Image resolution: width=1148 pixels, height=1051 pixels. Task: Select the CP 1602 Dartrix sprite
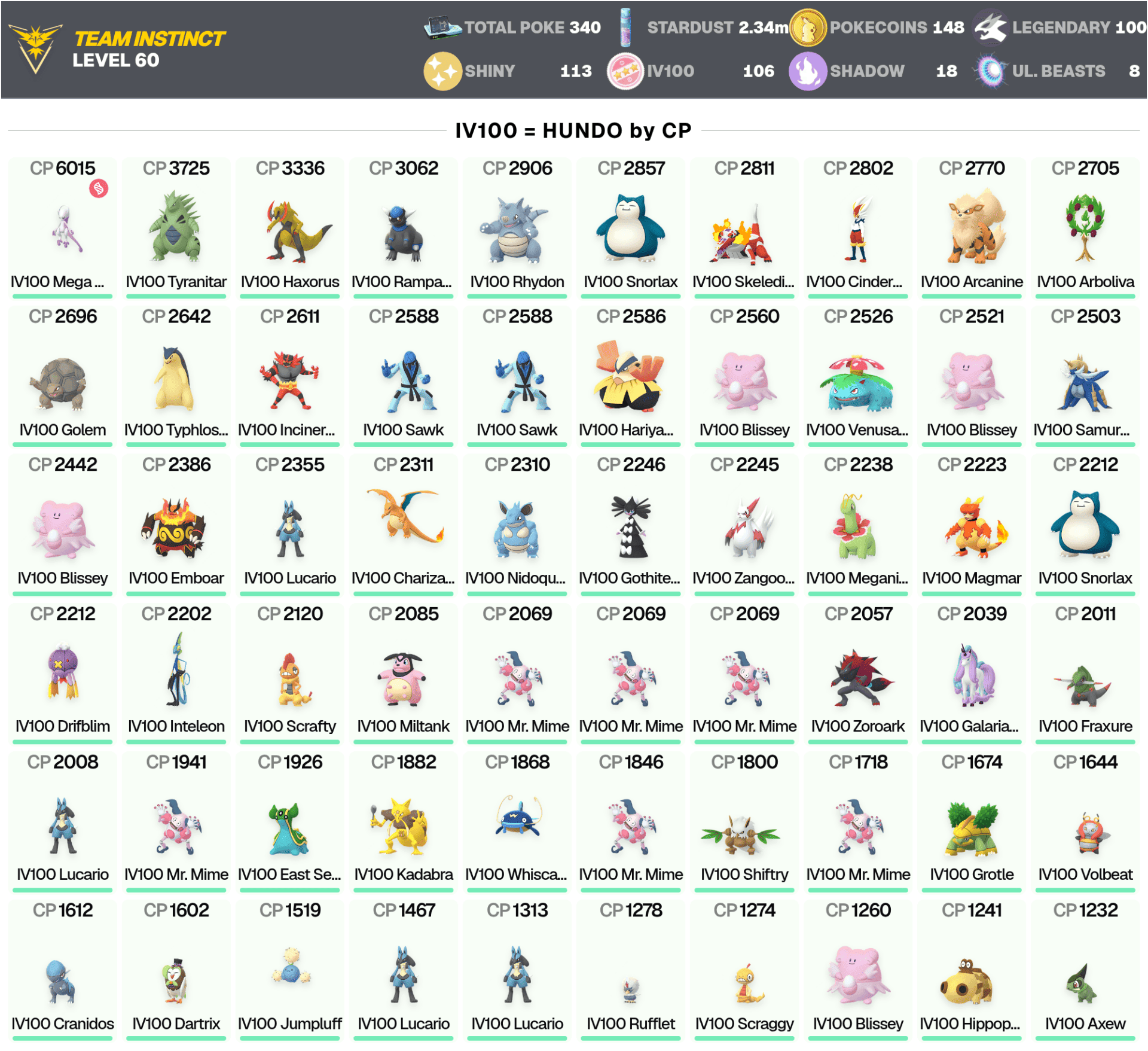[x=175, y=982]
